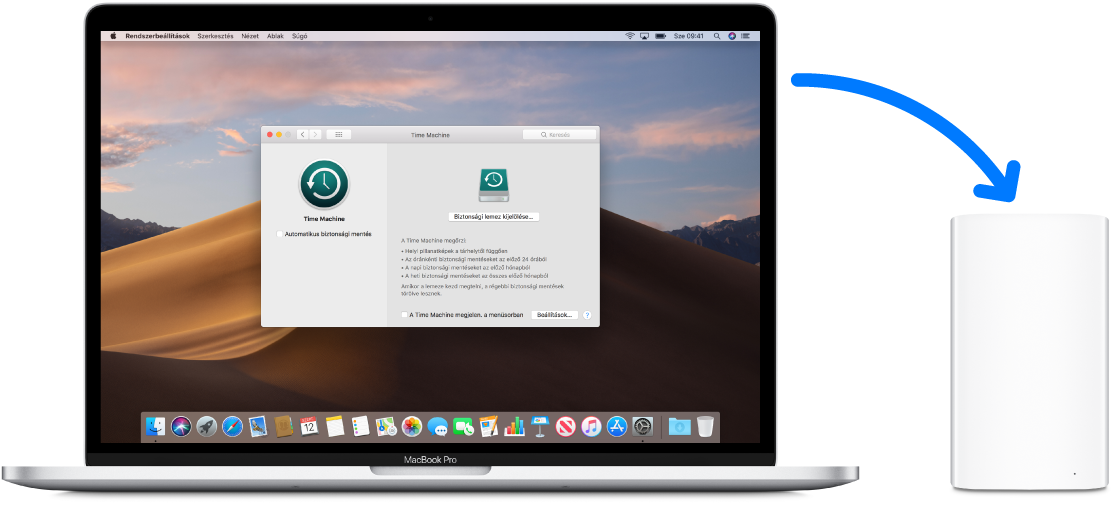Screen dimensions: 1115x505
Task: Open the Súgó menu
Action: [x=299, y=36]
